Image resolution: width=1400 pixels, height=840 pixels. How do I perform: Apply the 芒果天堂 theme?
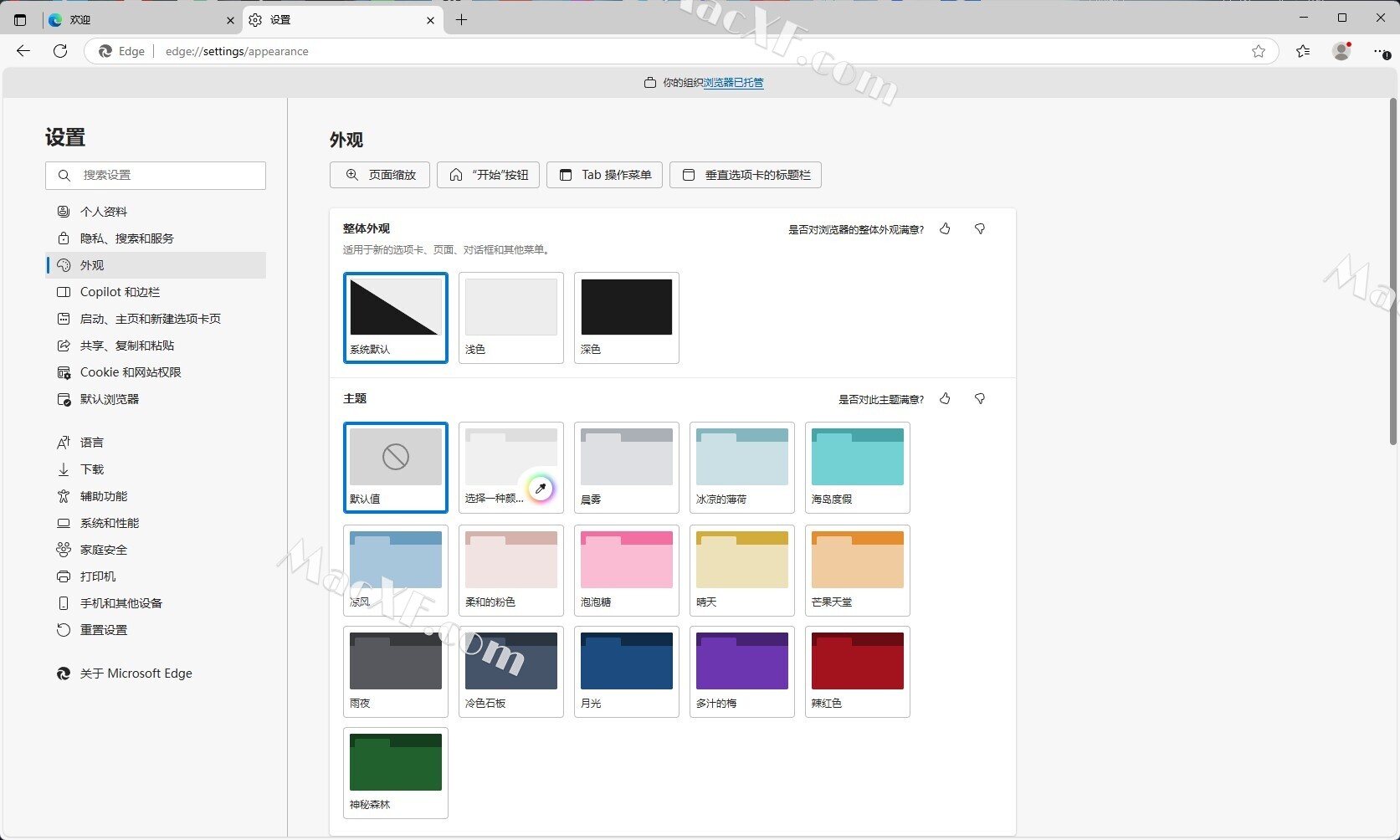point(858,571)
